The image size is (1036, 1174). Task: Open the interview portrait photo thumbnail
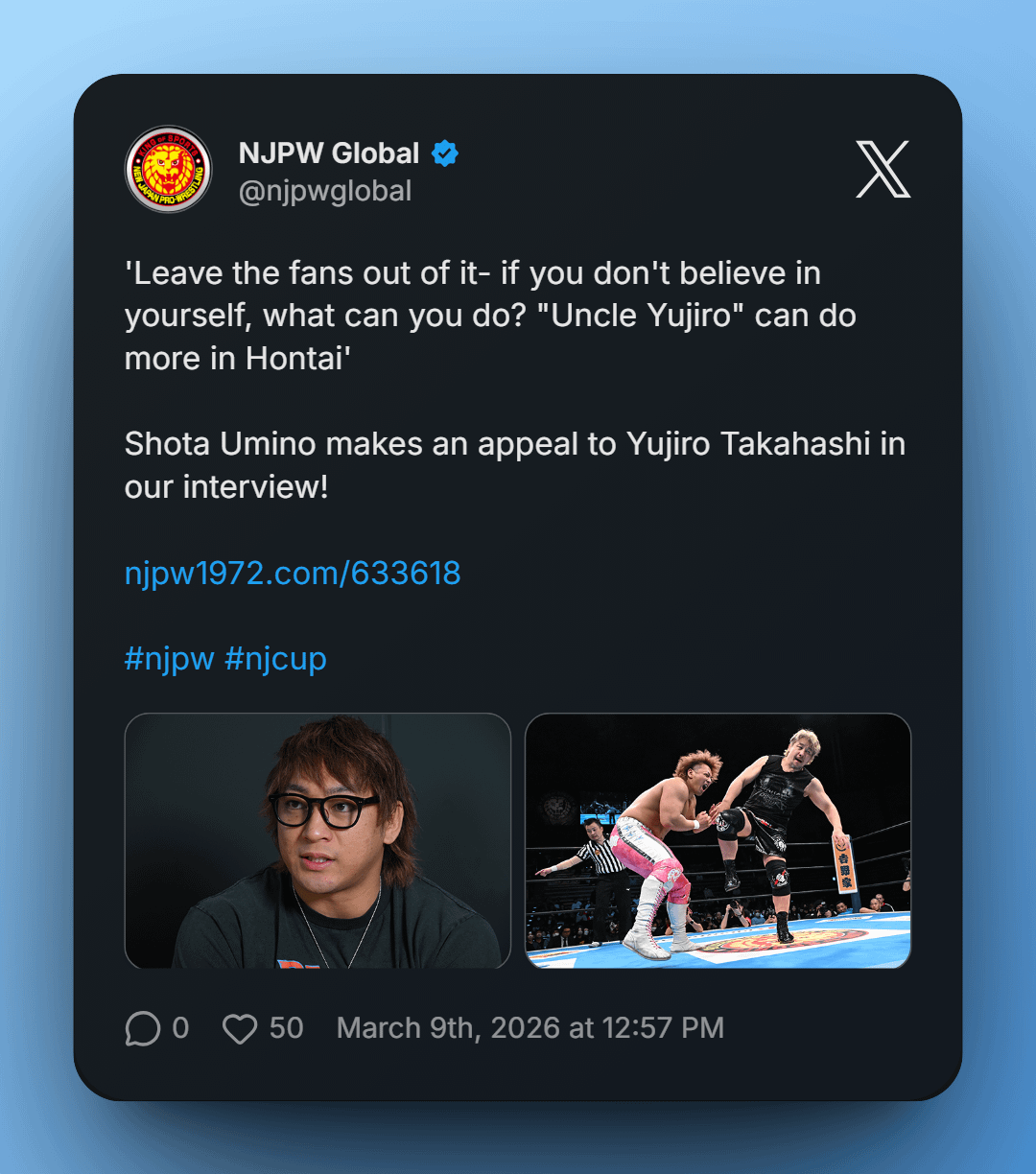point(318,840)
